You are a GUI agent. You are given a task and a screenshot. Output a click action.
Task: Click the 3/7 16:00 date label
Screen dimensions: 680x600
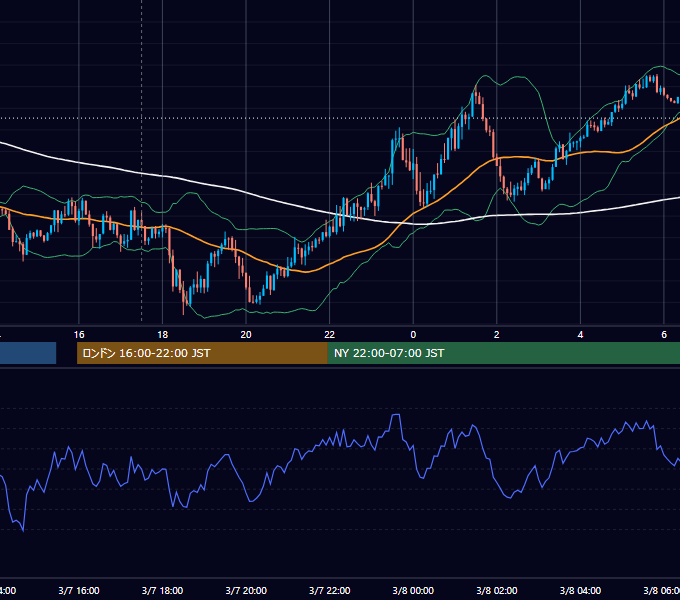tap(79, 590)
